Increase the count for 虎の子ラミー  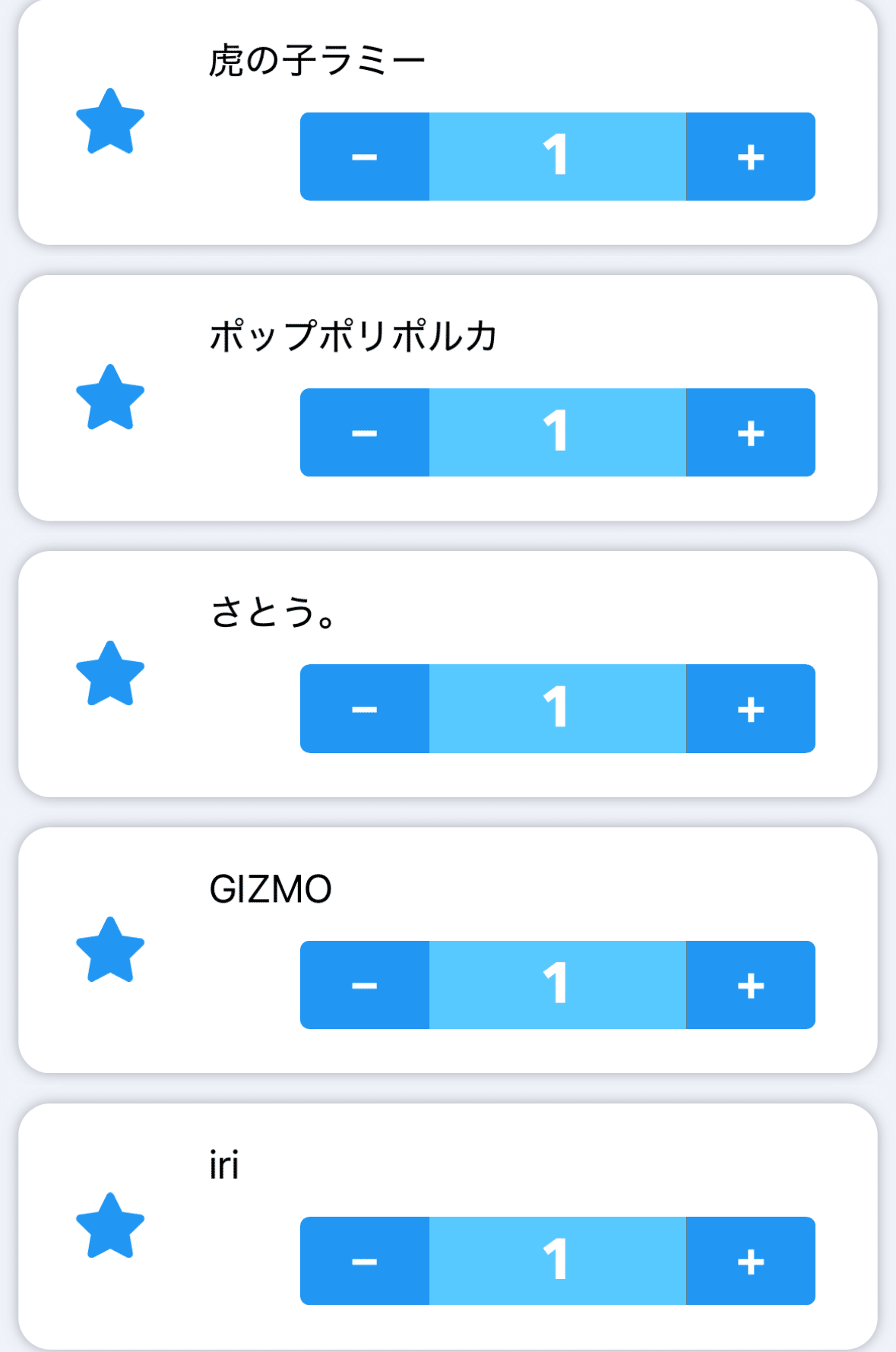[x=750, y=157]
